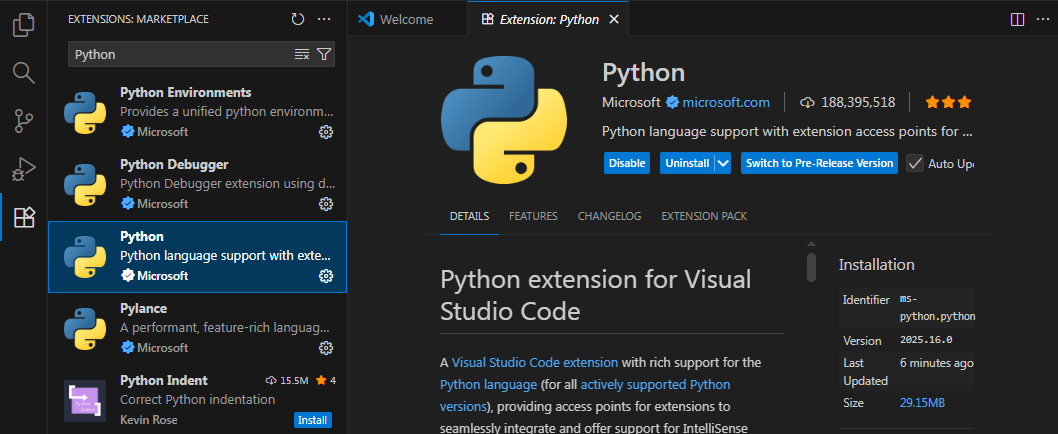Click the Disable button
Image resolution: width=1058 pixels, height=434 pixels.
(x=627, y=163)
